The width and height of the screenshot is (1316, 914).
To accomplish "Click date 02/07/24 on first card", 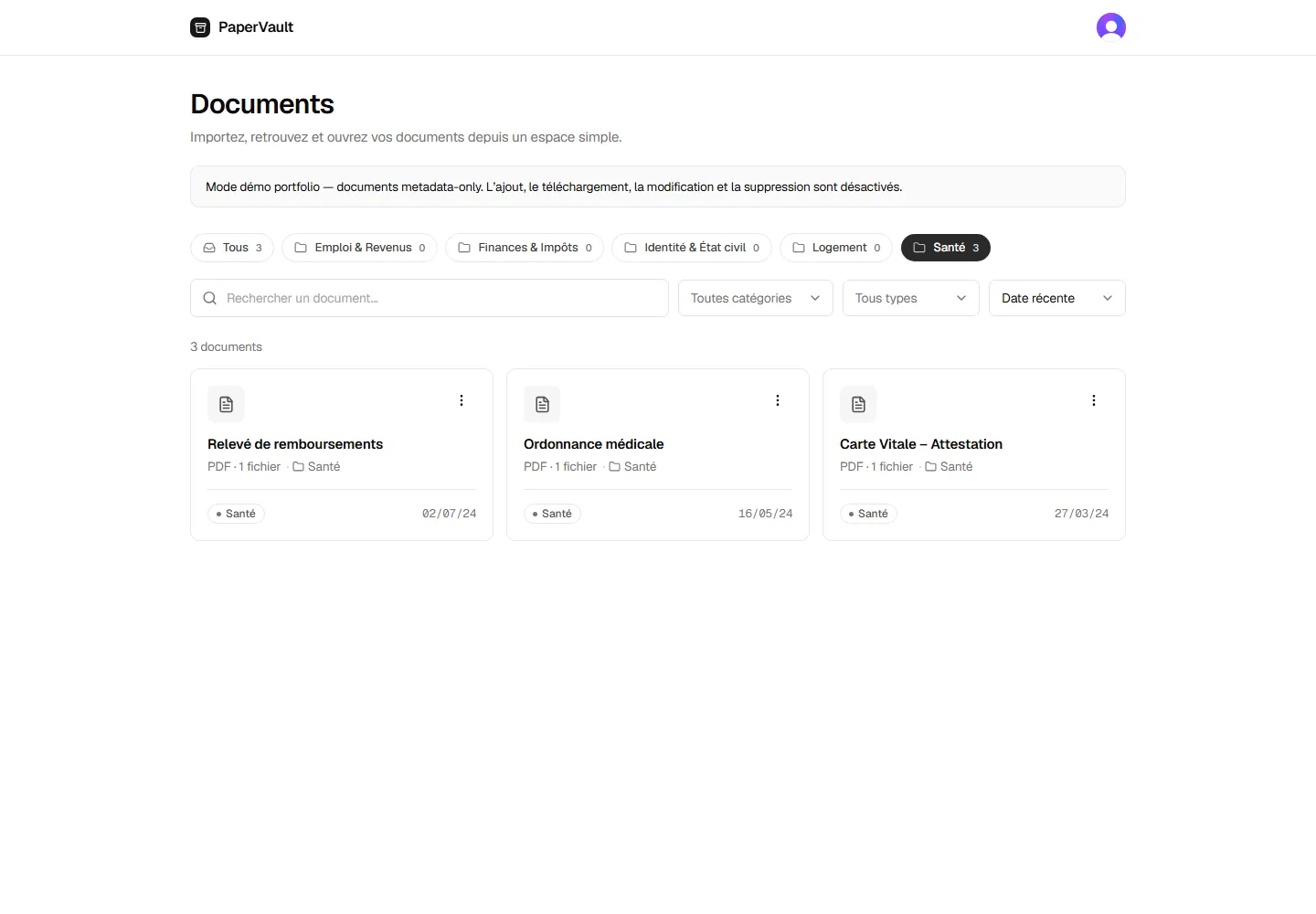I will (x=449, y=514).
